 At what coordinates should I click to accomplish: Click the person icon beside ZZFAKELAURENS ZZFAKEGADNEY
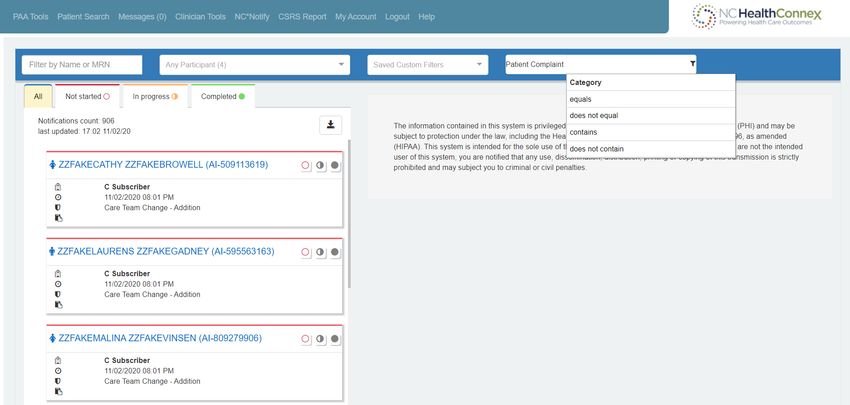click(52, 252)
